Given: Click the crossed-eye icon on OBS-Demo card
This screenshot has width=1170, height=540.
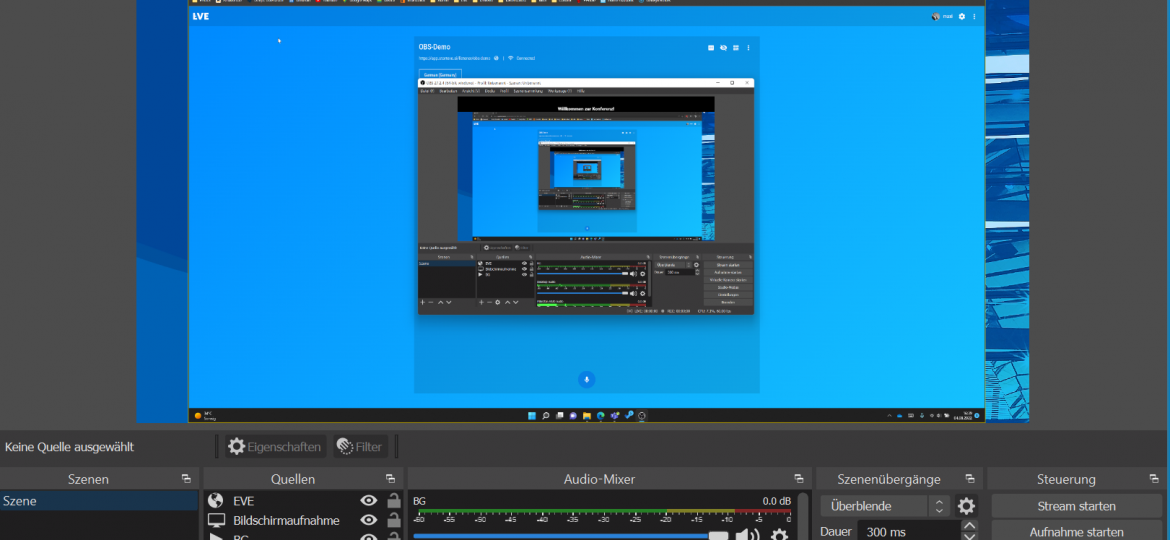Looking at the screenshot, I should [723, 48].
